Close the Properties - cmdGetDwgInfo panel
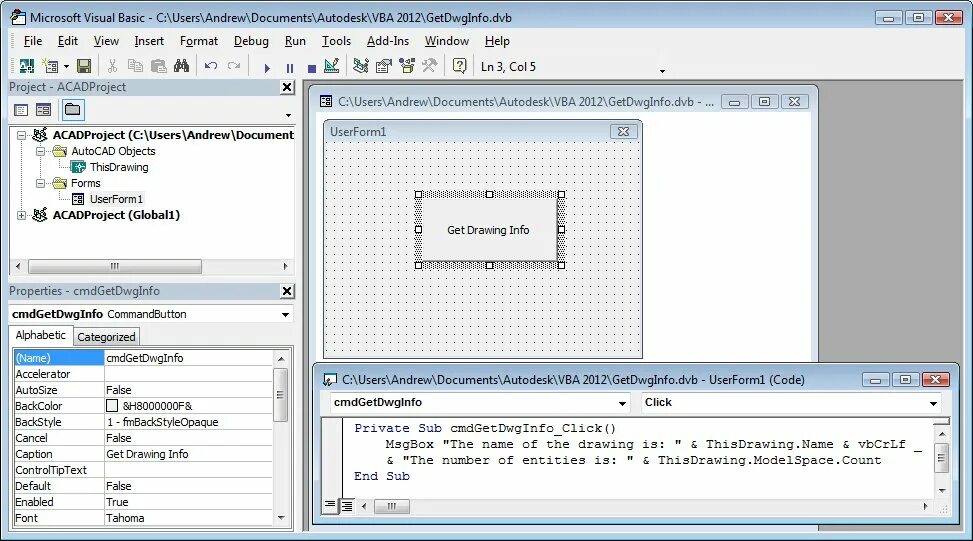This screenshot has width=973, height=541. click(x=287, y=291)
